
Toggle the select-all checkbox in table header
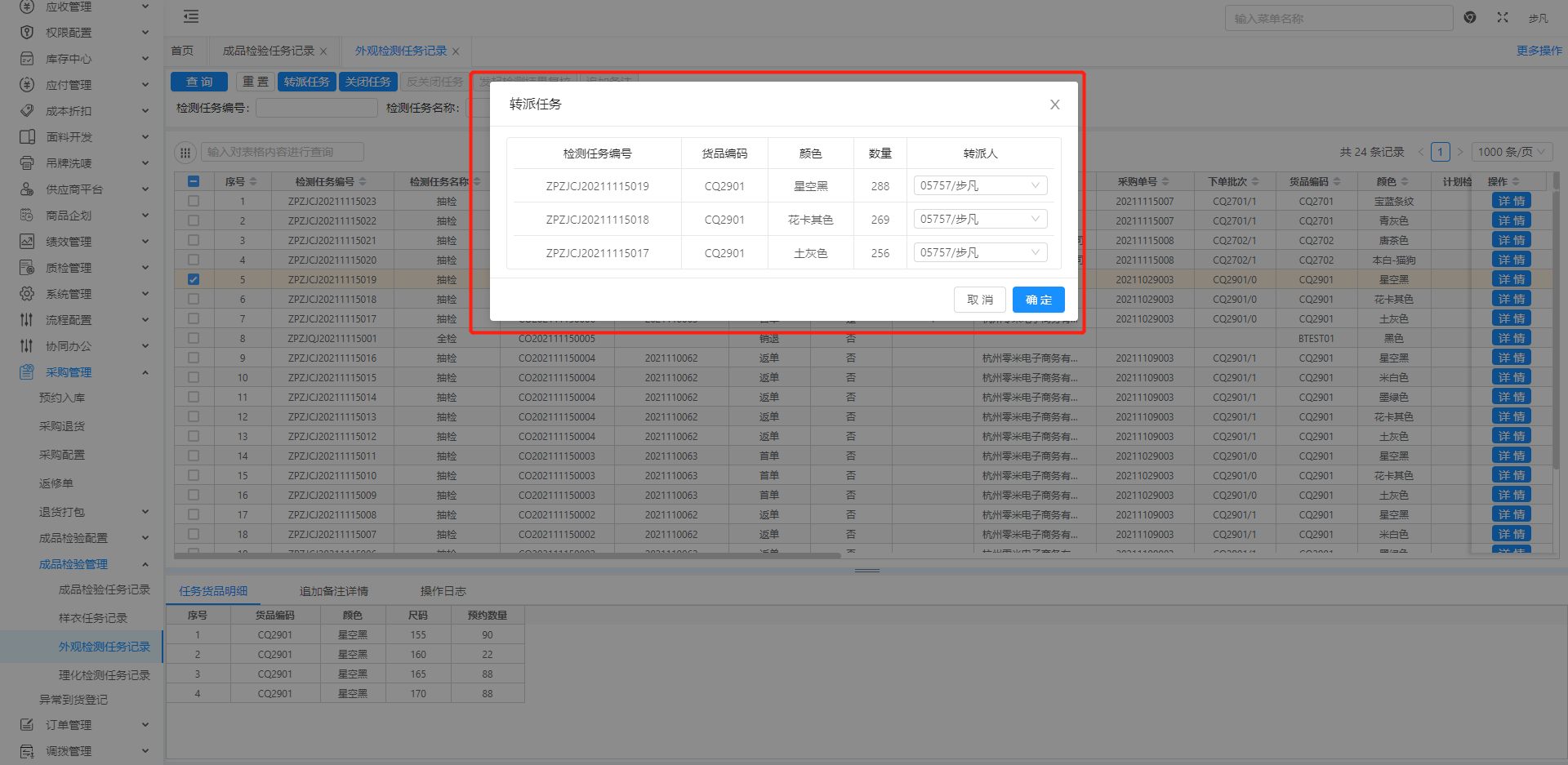click(x=194, y=181)
